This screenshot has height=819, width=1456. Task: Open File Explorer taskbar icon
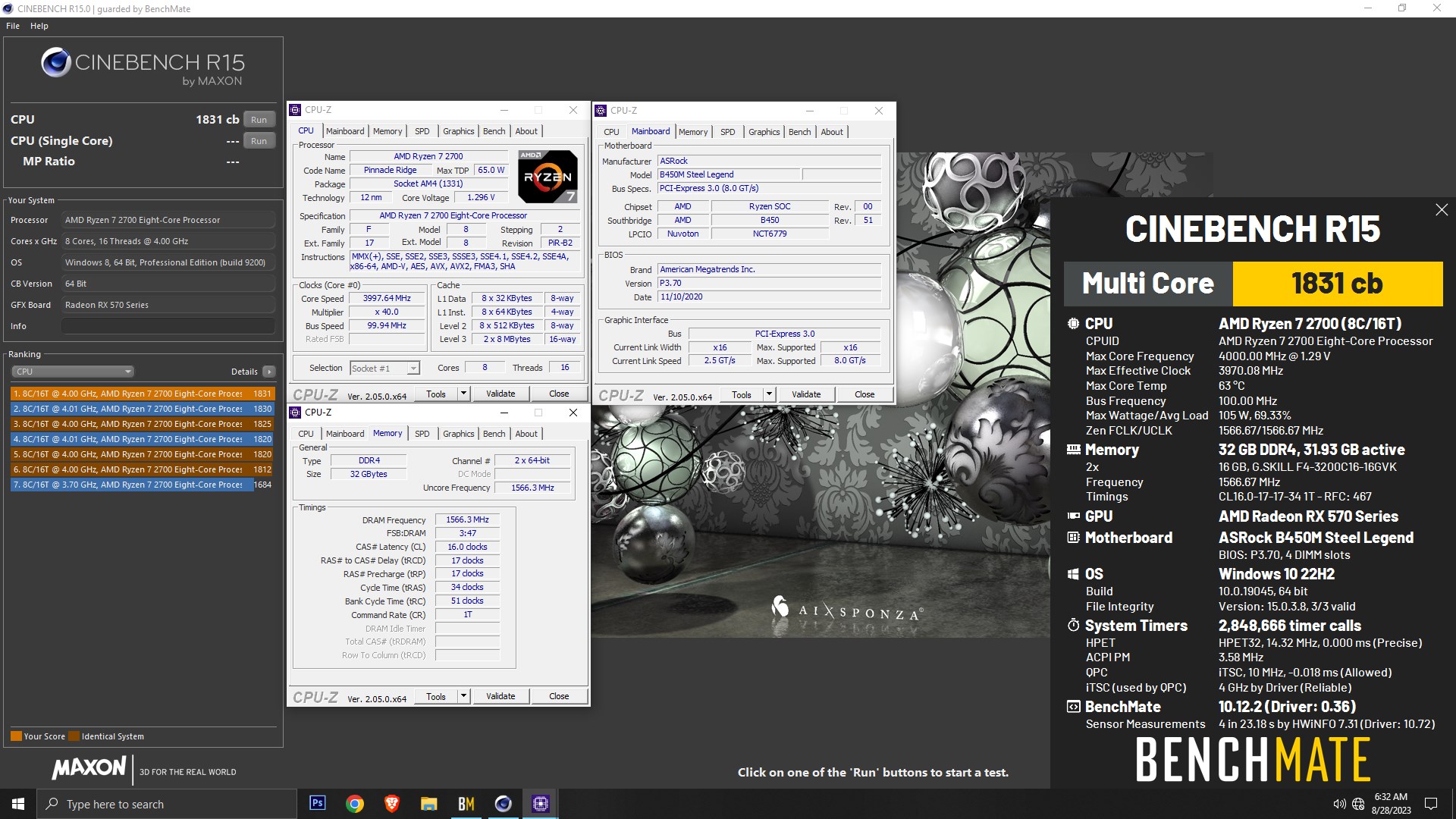pos(429,803)
